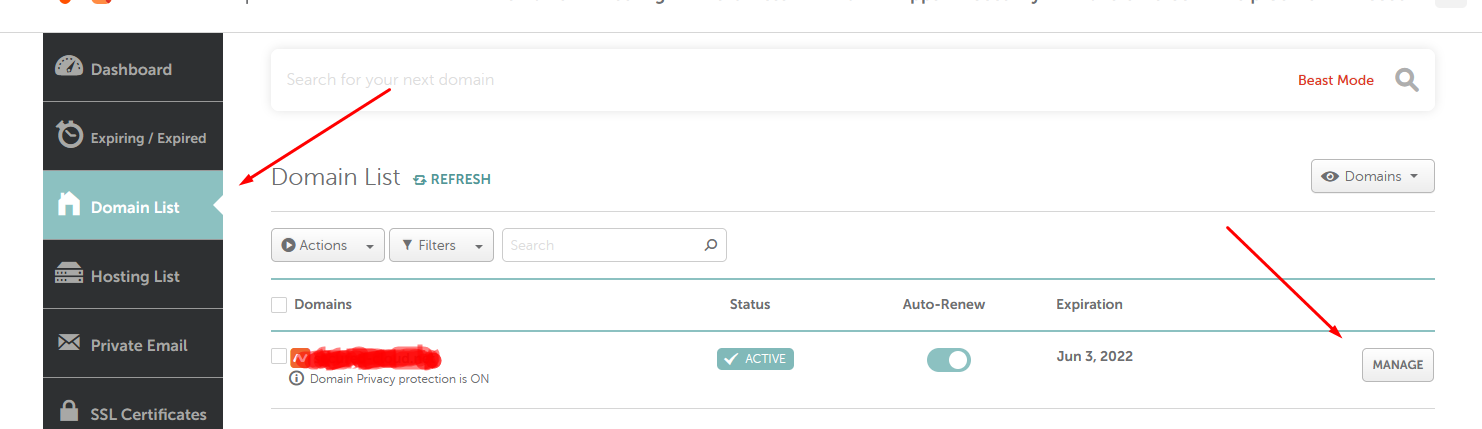Click the search icon in list filter box
This screenshot has width=1482, height=429.
coord(710,245)
